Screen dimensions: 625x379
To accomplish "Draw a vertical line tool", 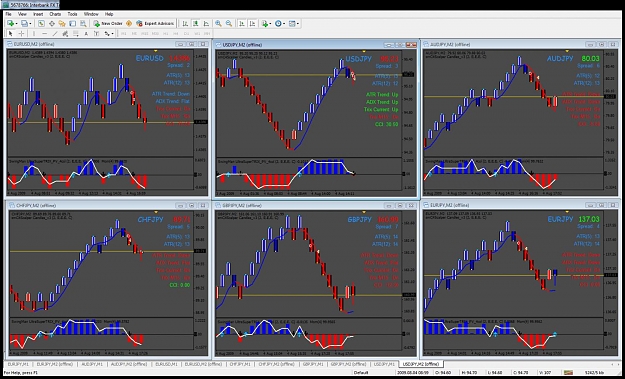I will pos(34,34).
